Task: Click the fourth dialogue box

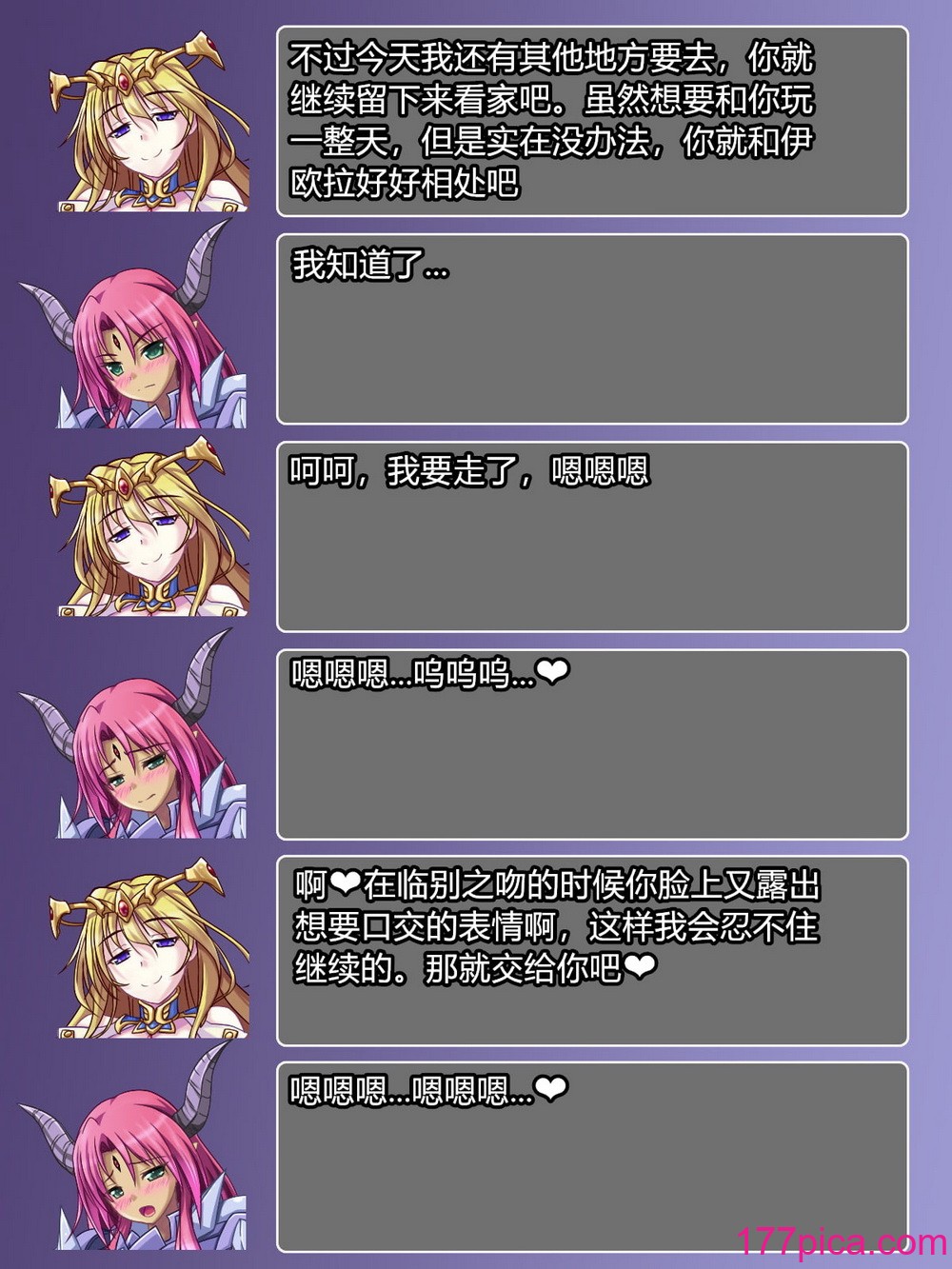Action: pyautogui.click(x=592, y=744)
